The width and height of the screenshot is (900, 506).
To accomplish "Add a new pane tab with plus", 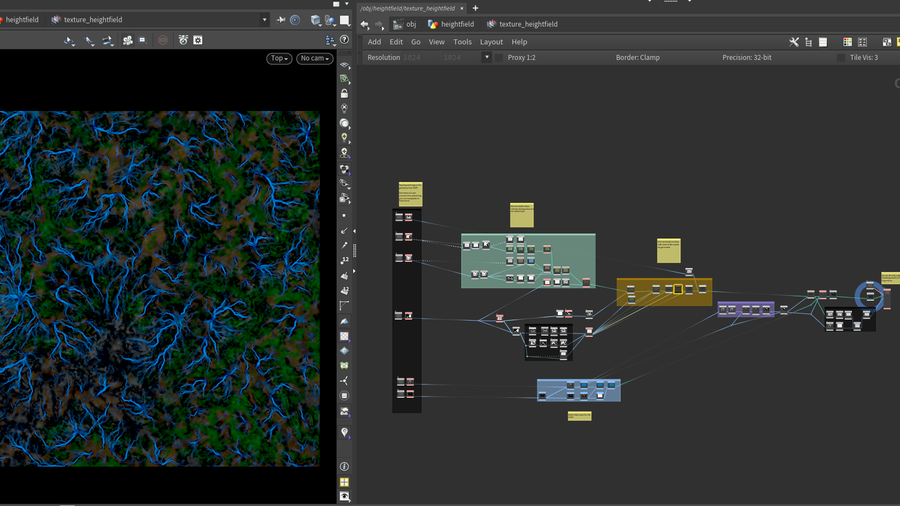I will [475, 8].
